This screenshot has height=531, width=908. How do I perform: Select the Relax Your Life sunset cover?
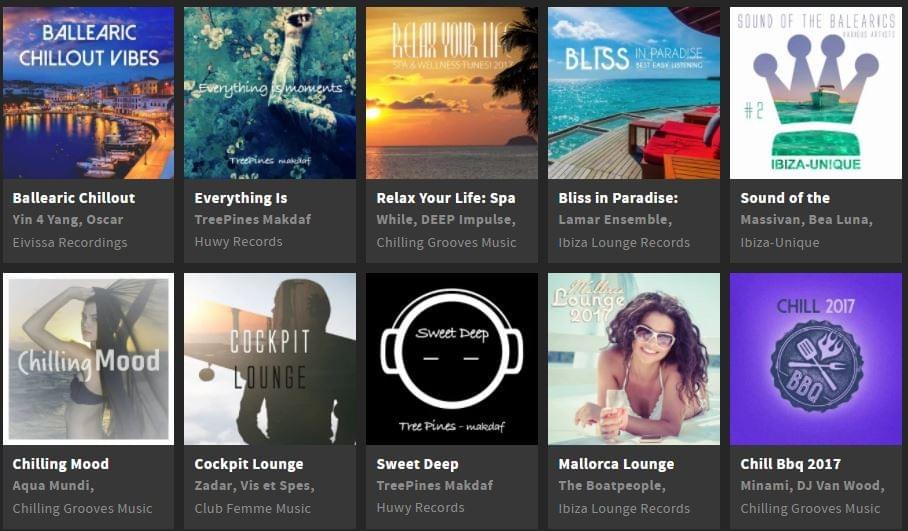(x=452, y=93)
